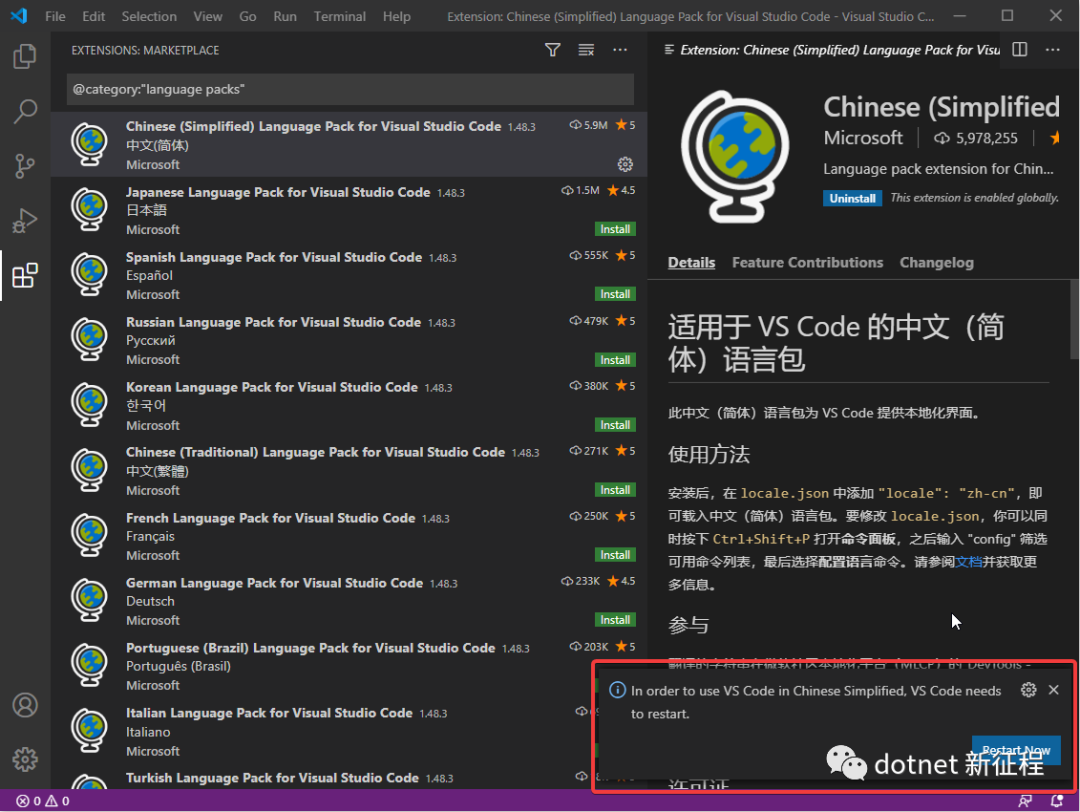Install Japanese Language Pack
The height and width of the screenshot is (812, 1080).
615,229
